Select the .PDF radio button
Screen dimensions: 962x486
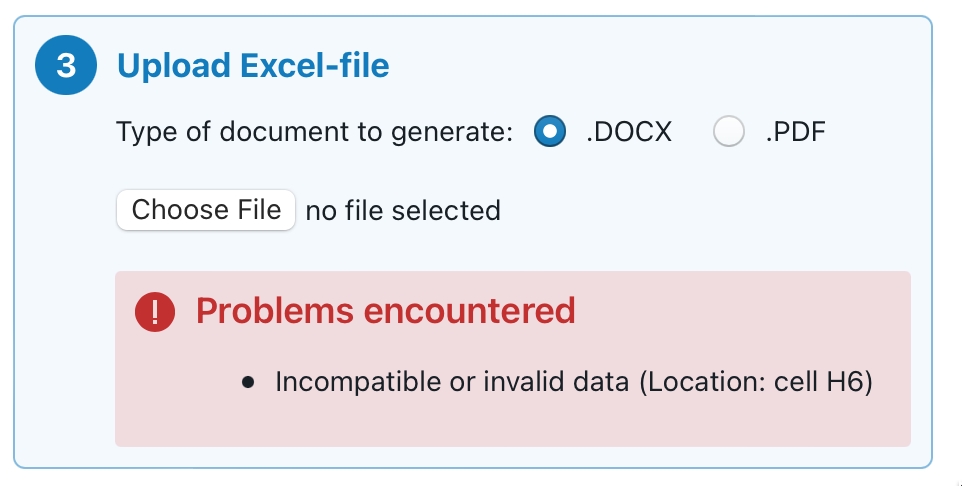(x=729, y=131)
